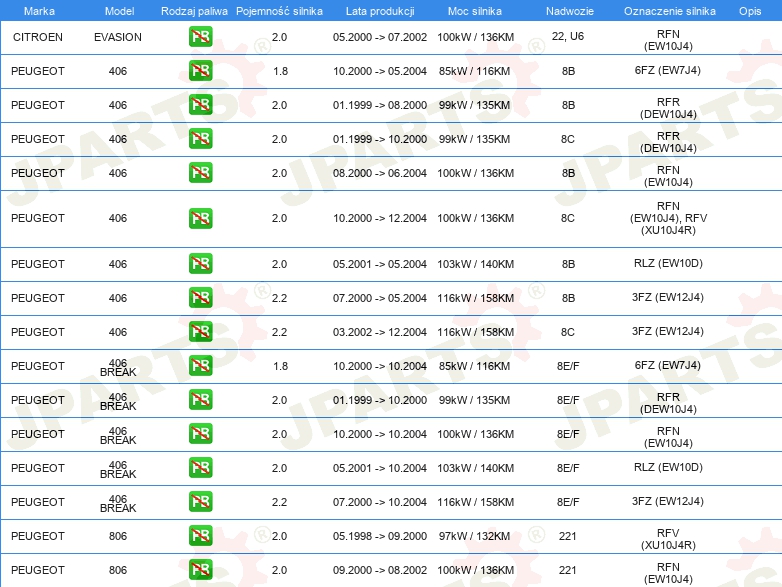
Task: Click the Opis column header
Action: (x=750, y=11)
